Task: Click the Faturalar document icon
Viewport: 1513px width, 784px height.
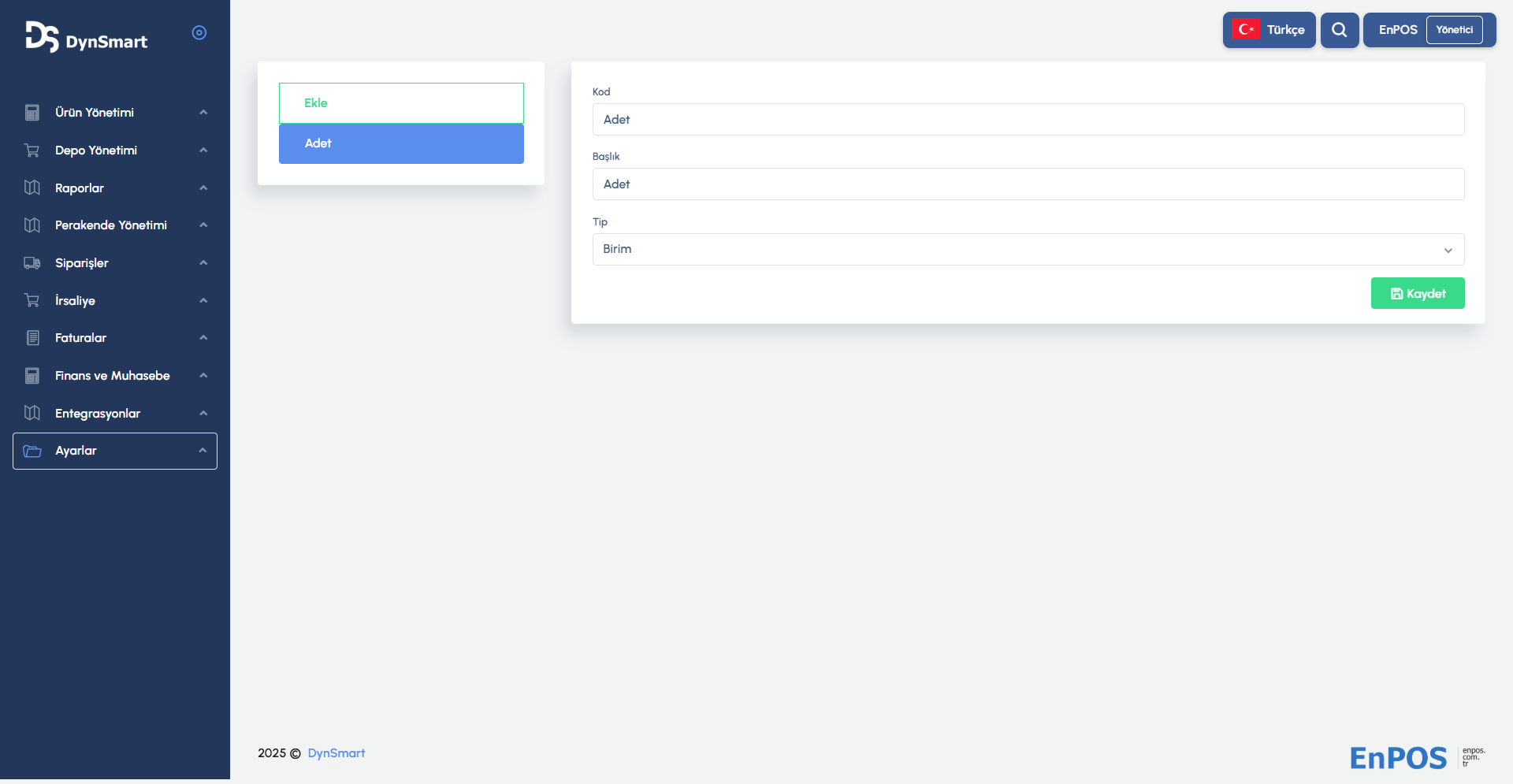Action: 32,338
